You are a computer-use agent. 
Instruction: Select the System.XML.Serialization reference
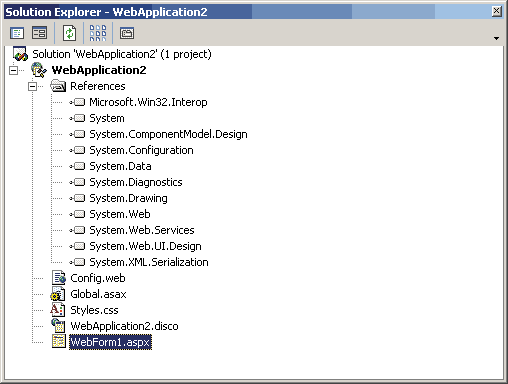(x=149, y=262)
